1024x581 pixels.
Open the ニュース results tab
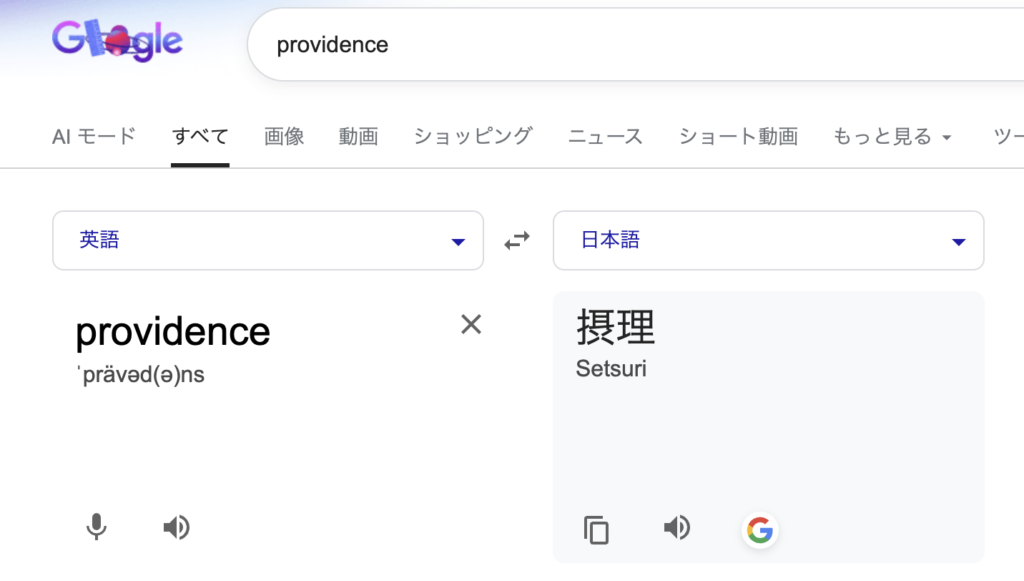pyautogui.click(x=605, y=137)
